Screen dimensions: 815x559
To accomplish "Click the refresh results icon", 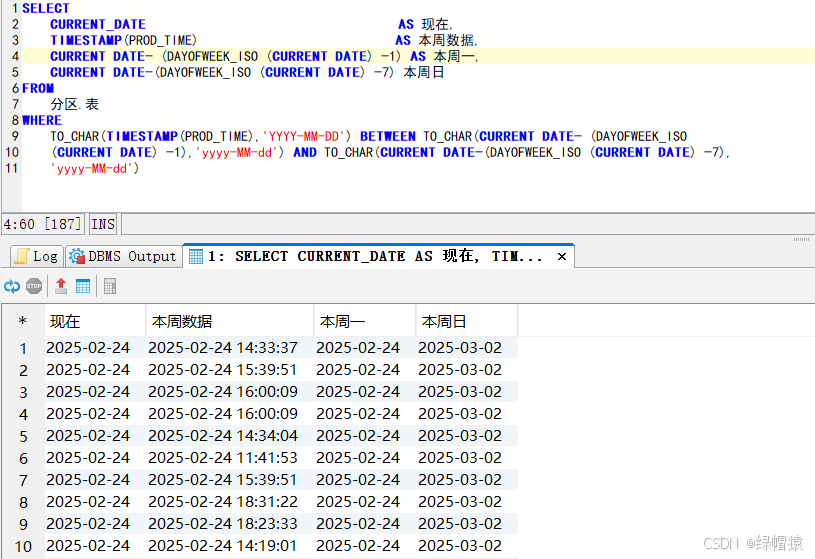I will coord(12,286).
